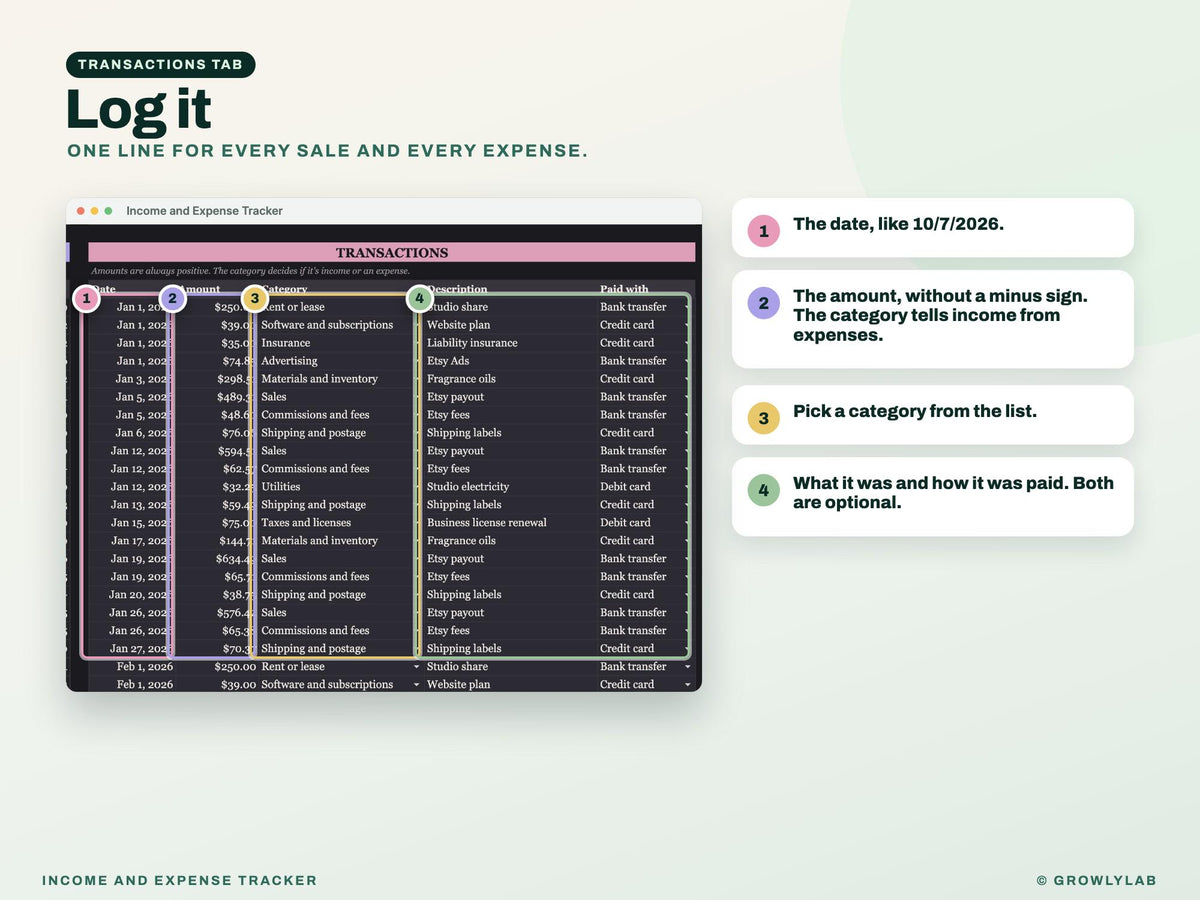Open Paid with dropdown in Feb 1 Studio share row
The width and height of the screenshot is (1200, 900).
[x=688, y=667]
